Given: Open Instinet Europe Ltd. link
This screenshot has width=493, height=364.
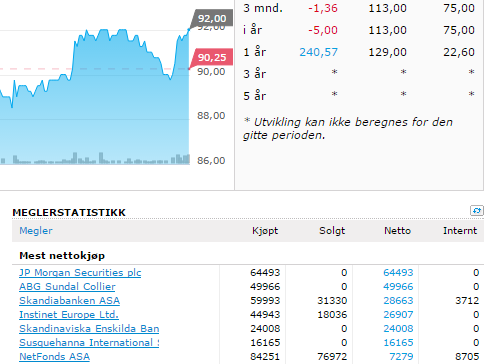Looking at the screenshot, I should (69, 315).
